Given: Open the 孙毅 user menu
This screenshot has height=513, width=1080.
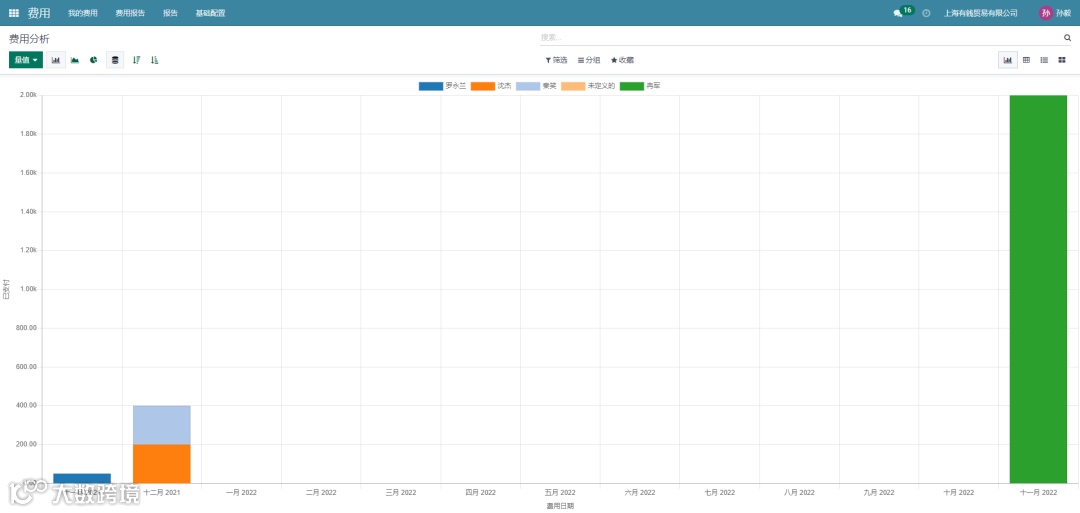Looking at the screenshot, I should coord(1056,13).
